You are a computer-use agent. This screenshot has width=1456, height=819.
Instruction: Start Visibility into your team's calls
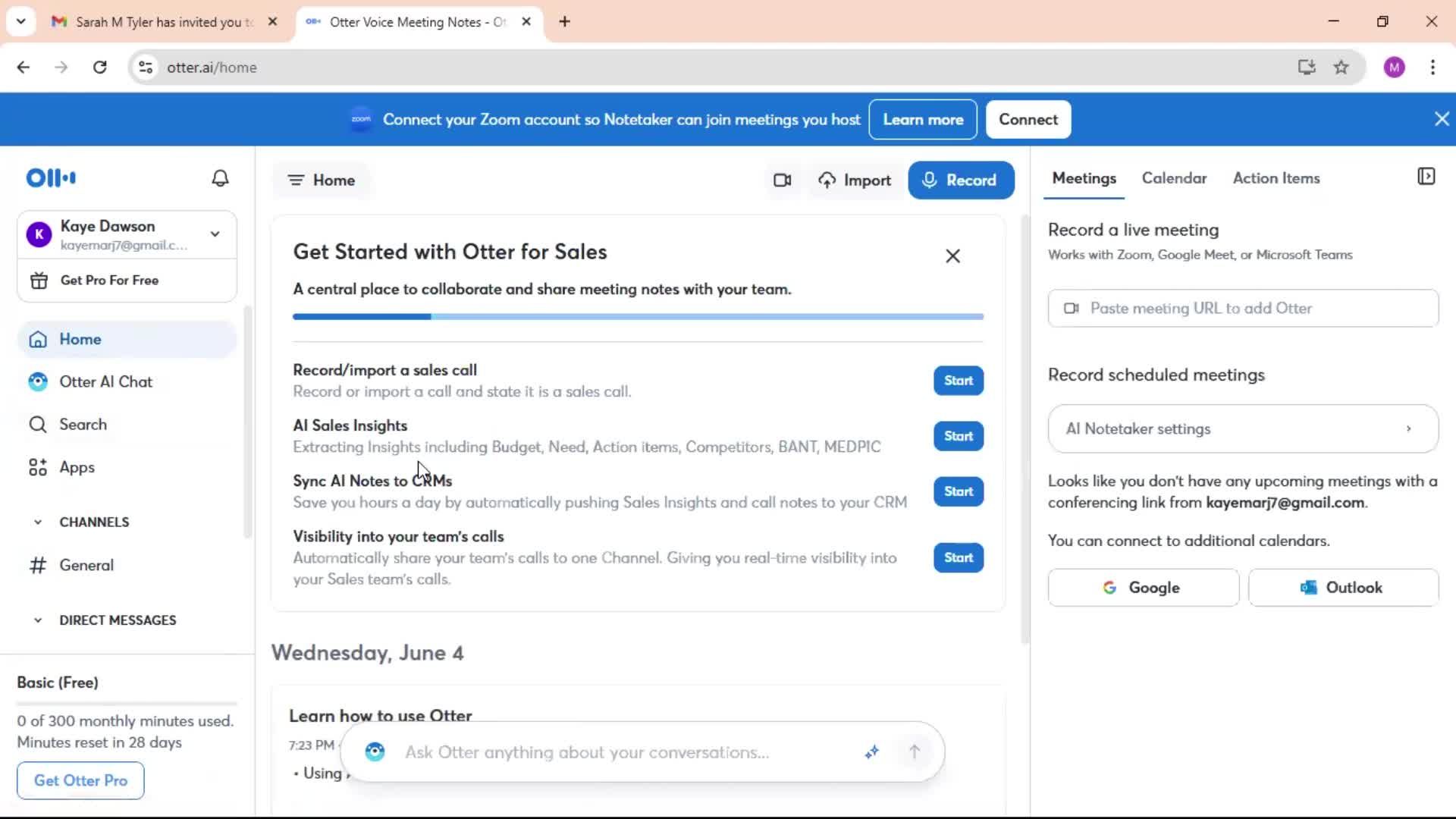959,557
